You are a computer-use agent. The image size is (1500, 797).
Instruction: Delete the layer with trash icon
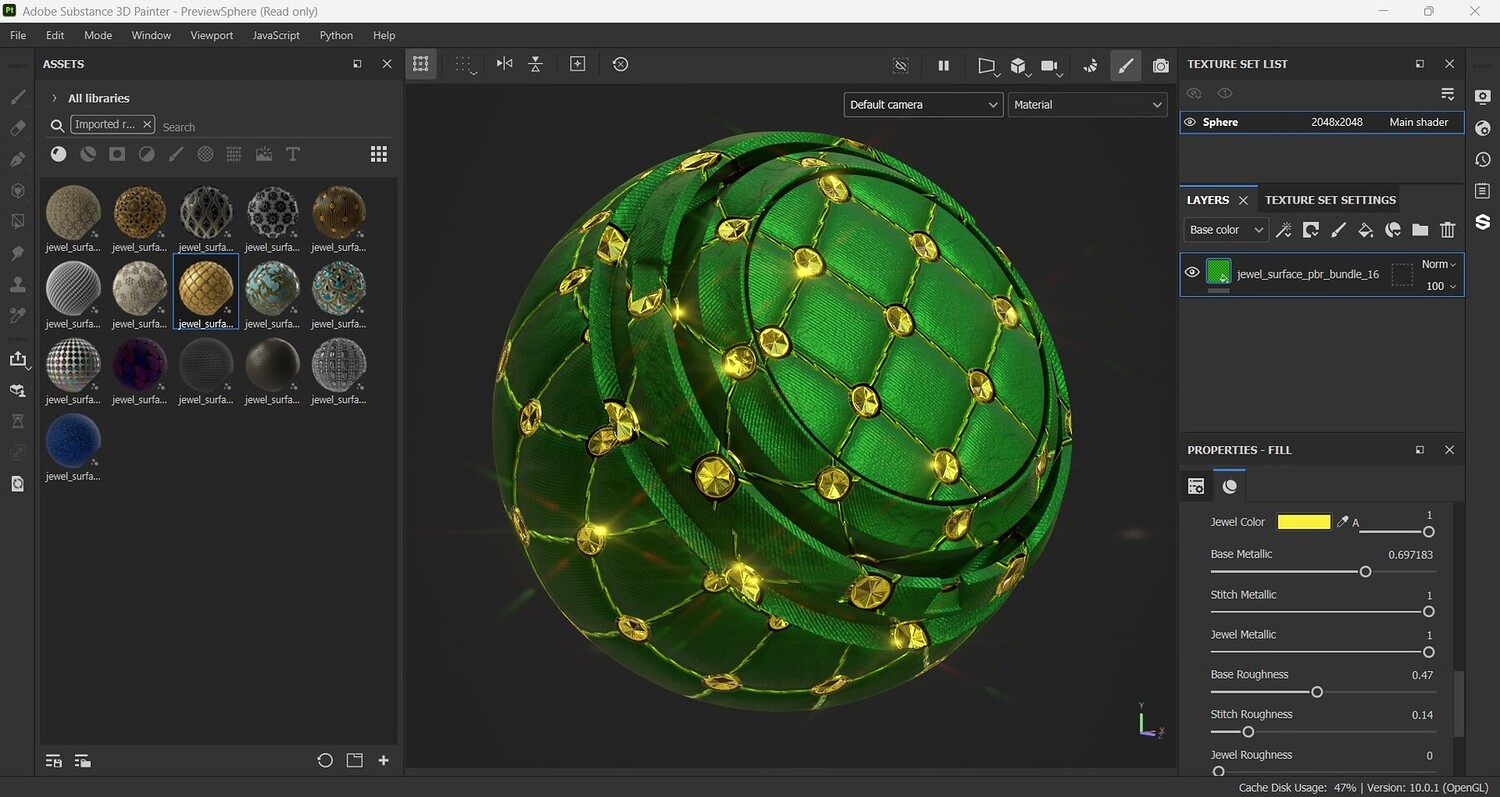pyautogui.click(x=1447, y=230)
